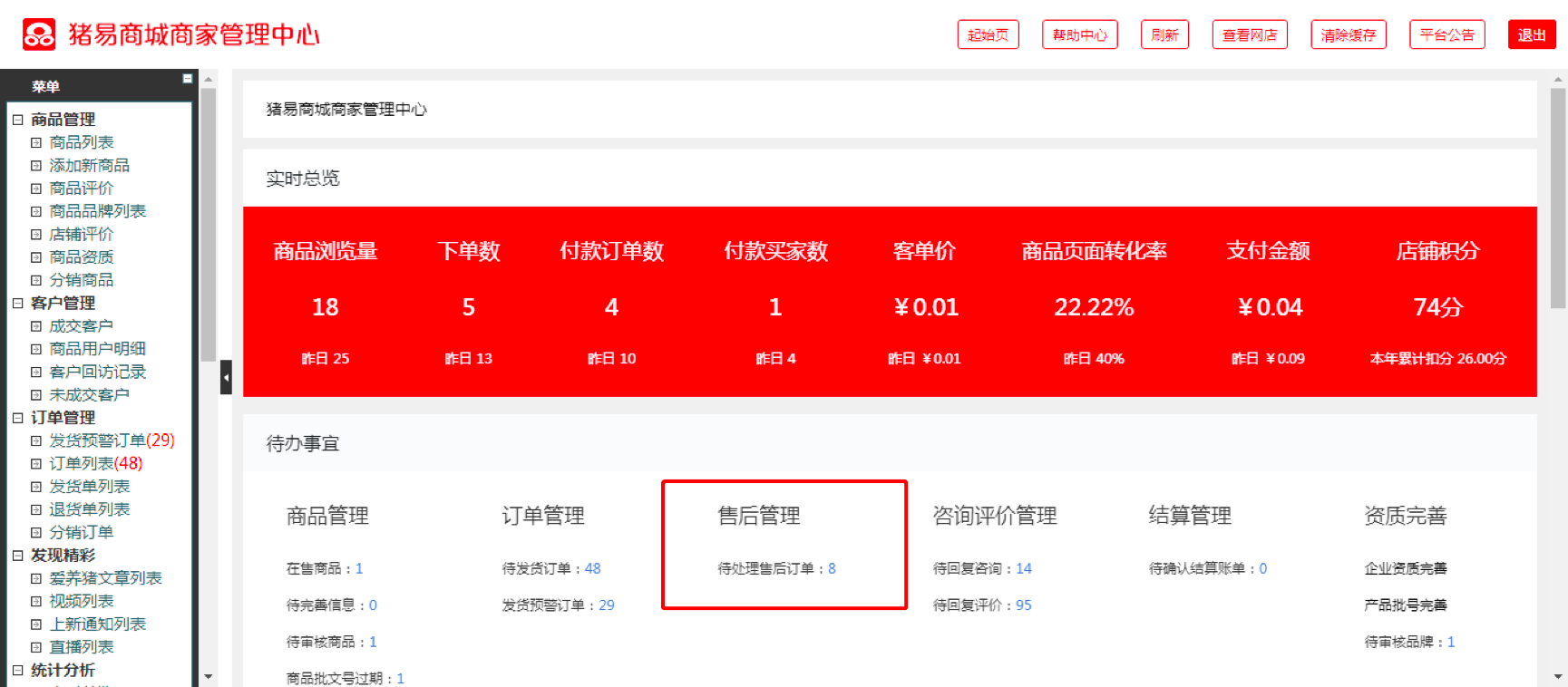Click the 商品浏览量 value 18
This screenshot has height=687, width=1568.
click(x=326, y=307)
